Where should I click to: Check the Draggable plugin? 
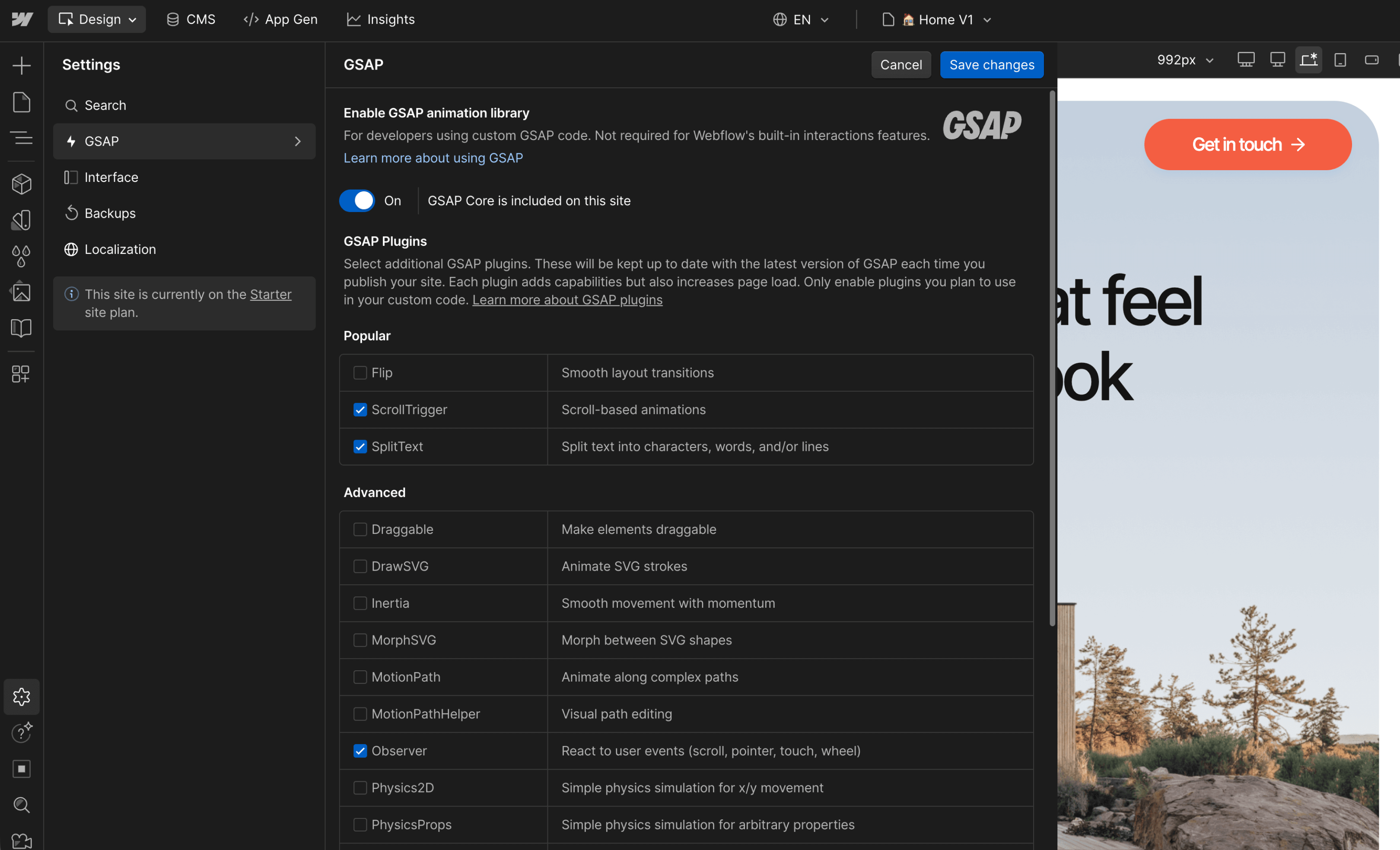click(x=360, y=529)
